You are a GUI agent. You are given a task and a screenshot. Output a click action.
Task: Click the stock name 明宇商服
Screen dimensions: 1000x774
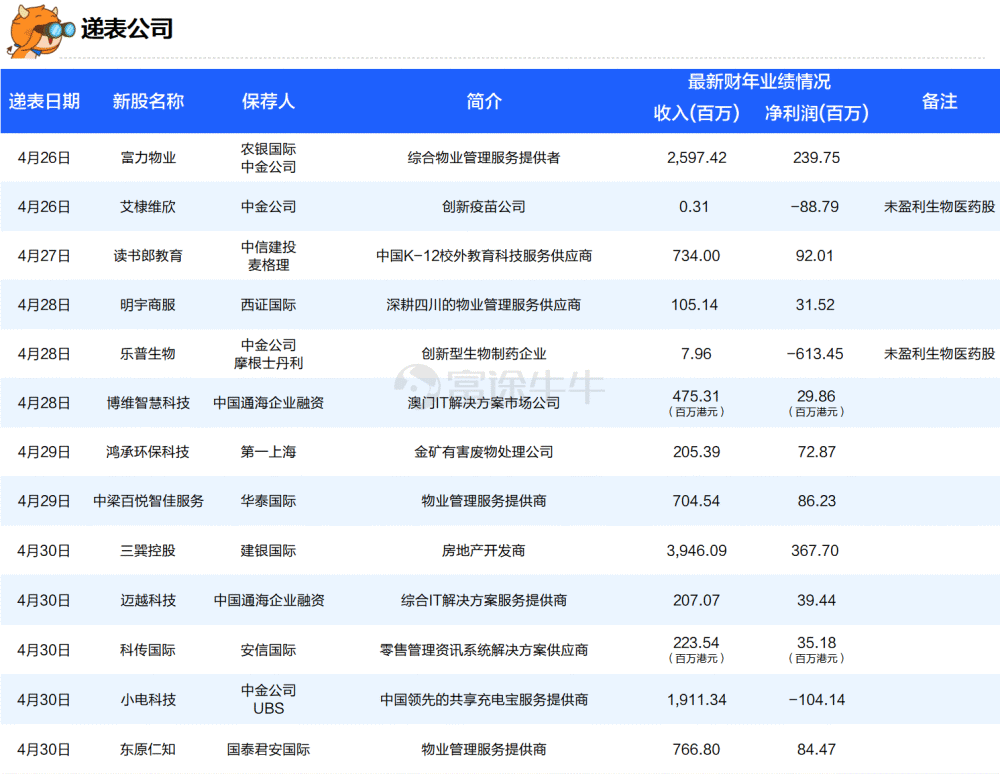[148, 305]
